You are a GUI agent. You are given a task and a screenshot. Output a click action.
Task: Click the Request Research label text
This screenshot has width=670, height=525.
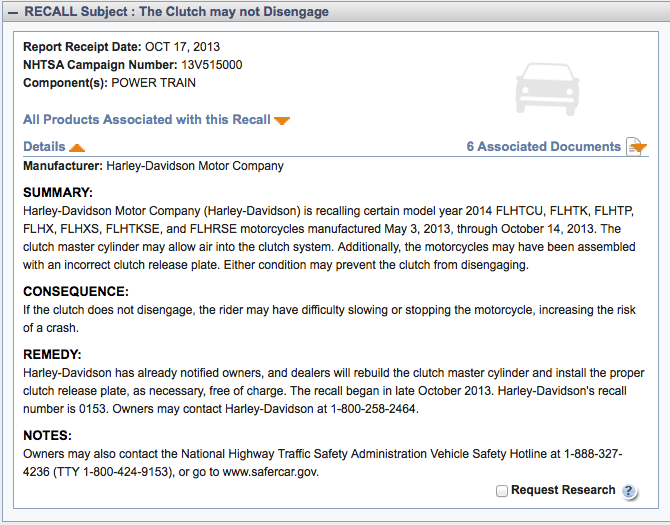click(x=562, y=490)
